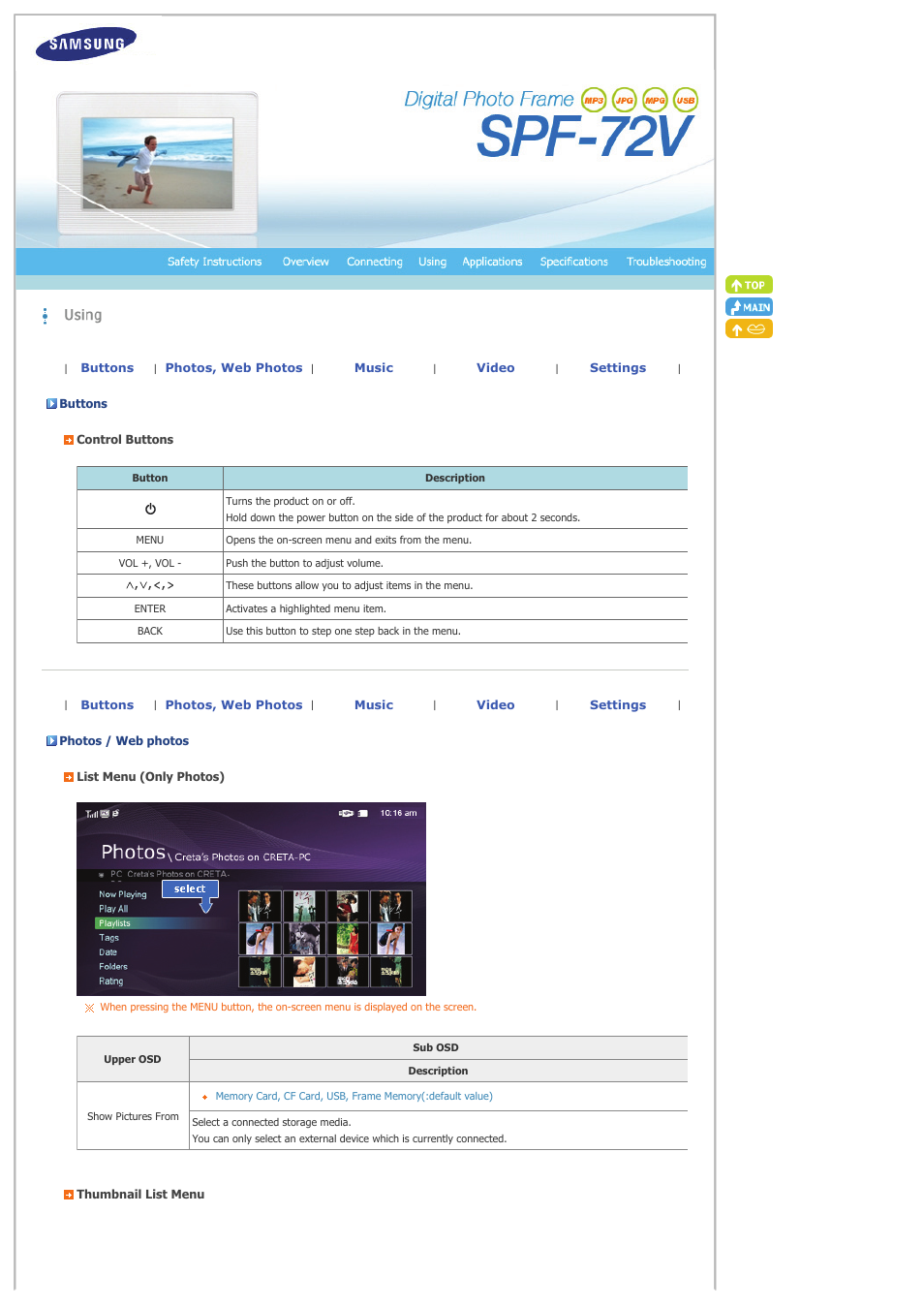Click upper Buttons section link

point(108,368)
